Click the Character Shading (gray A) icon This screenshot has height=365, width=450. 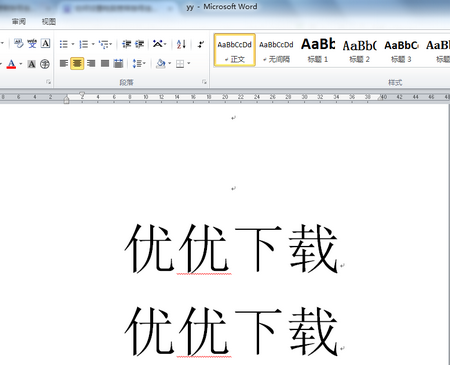31,64
